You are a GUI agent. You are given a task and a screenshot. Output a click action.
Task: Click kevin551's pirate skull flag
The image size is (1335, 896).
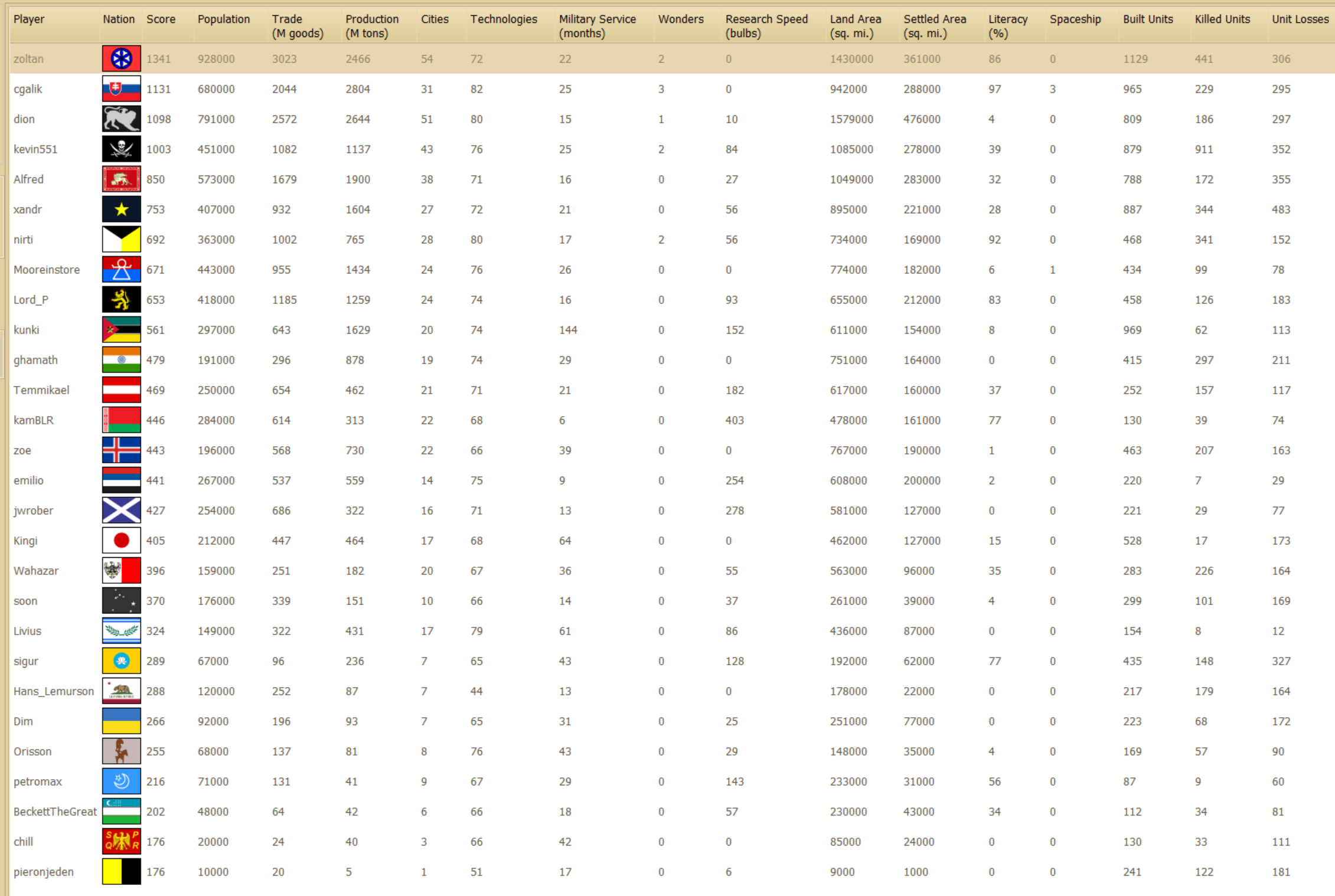point(121,149)
